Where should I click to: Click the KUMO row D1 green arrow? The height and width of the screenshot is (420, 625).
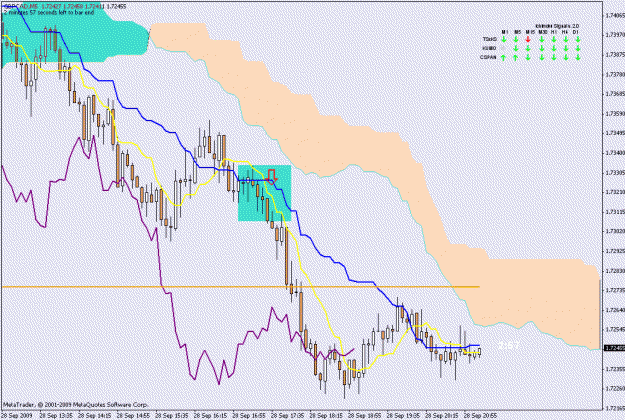(578, 48)
